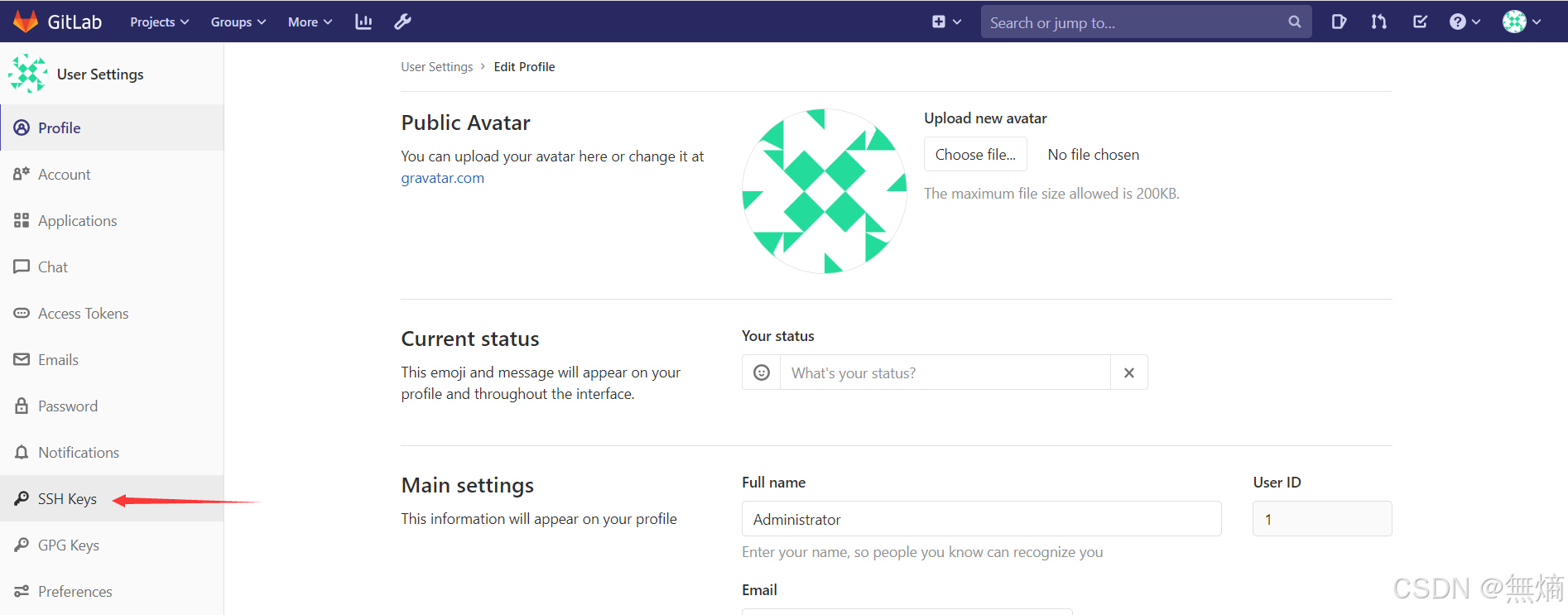Click the SSH Keys key icon
Image resolution: width=1568 pixels, height=615 pixels.
pyautogui.click(x=22, y=498)
